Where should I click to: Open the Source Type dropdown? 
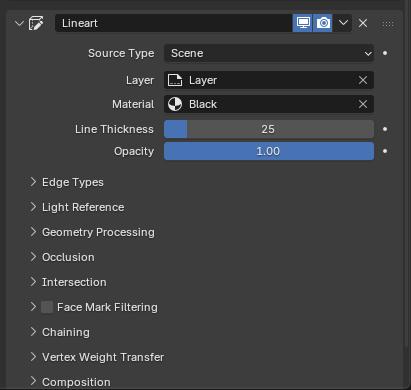click(269, 53)
